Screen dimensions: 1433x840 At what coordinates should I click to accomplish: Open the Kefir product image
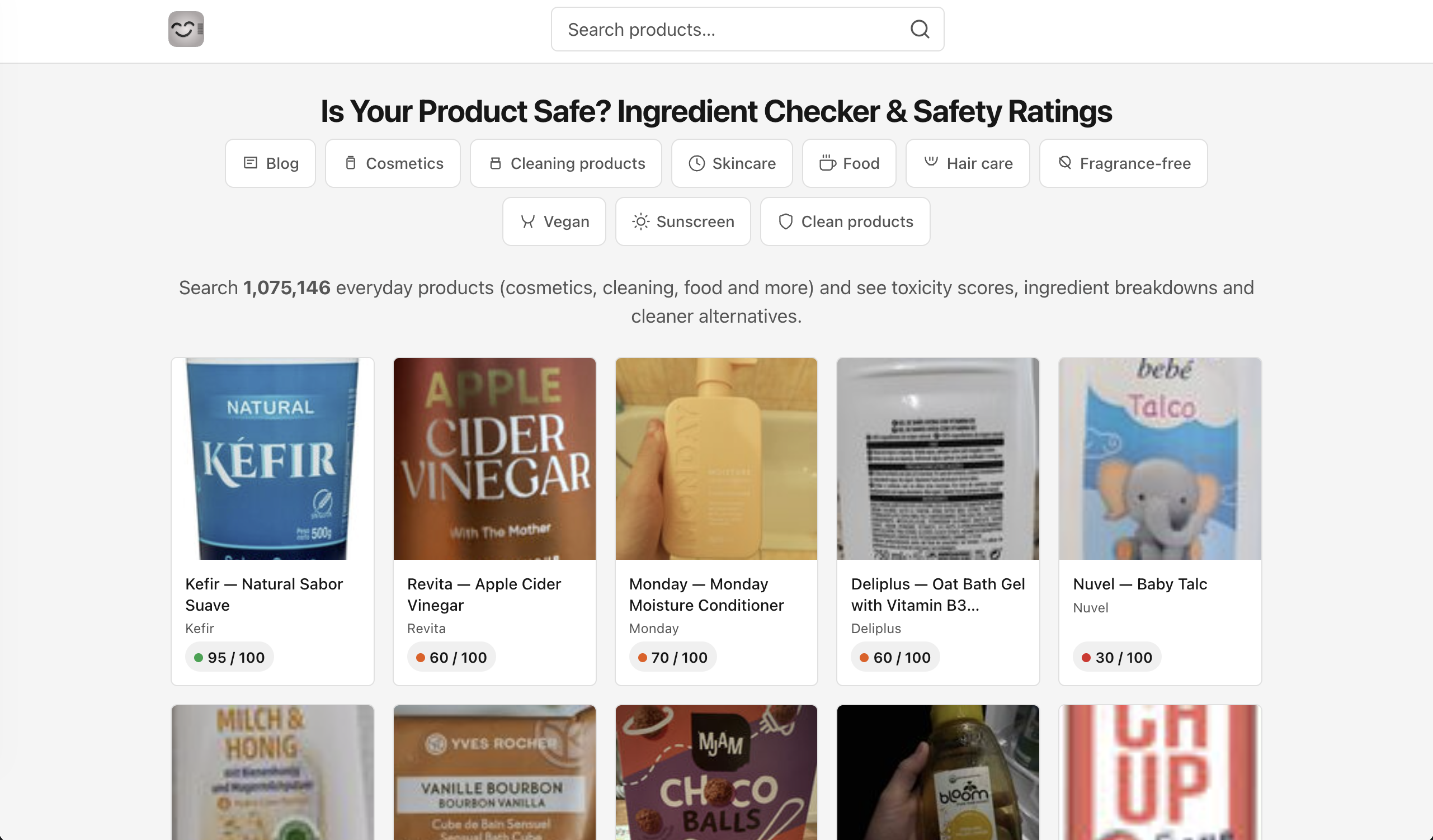[272, 459]
